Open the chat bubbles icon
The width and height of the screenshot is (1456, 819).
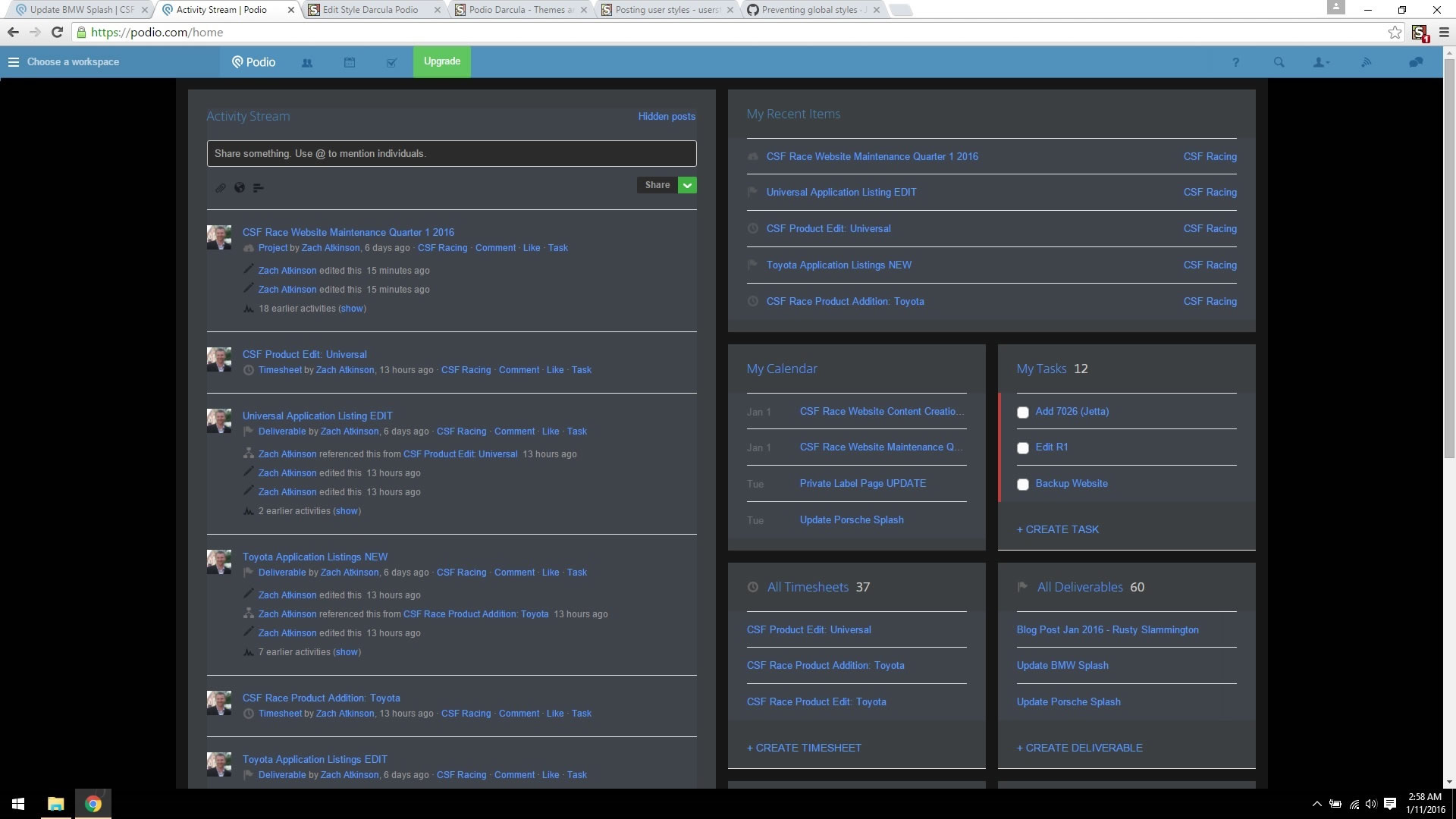coord(1415,63)
